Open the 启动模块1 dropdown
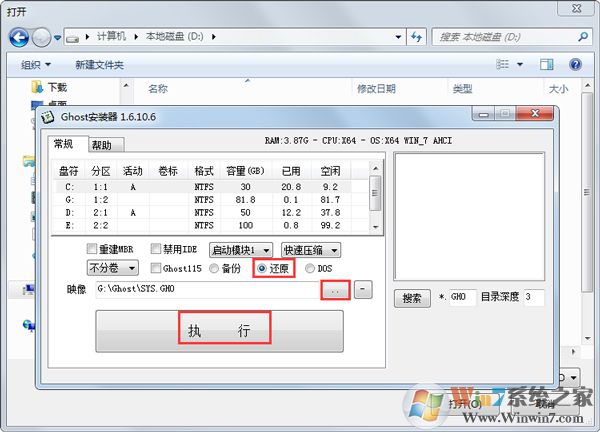 point(240,249)
